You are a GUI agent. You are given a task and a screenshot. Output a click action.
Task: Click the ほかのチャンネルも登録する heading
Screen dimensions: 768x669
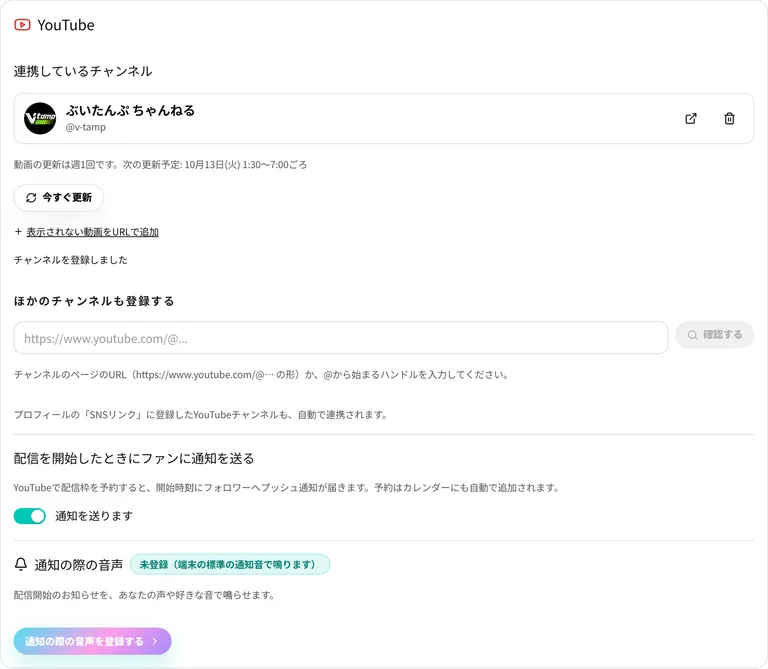(x=94, y=301)
